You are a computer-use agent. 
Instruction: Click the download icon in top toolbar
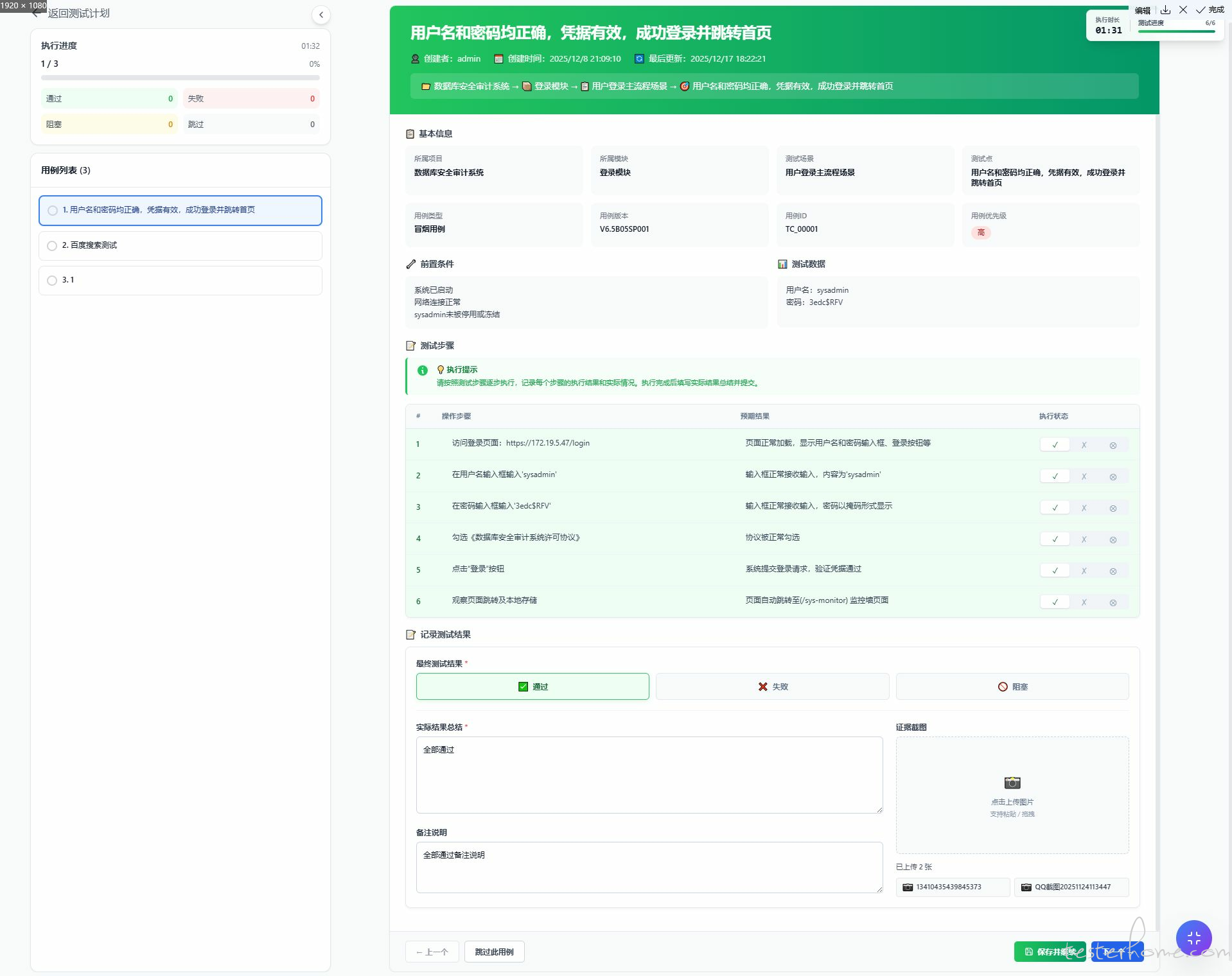coord(1165,10)
